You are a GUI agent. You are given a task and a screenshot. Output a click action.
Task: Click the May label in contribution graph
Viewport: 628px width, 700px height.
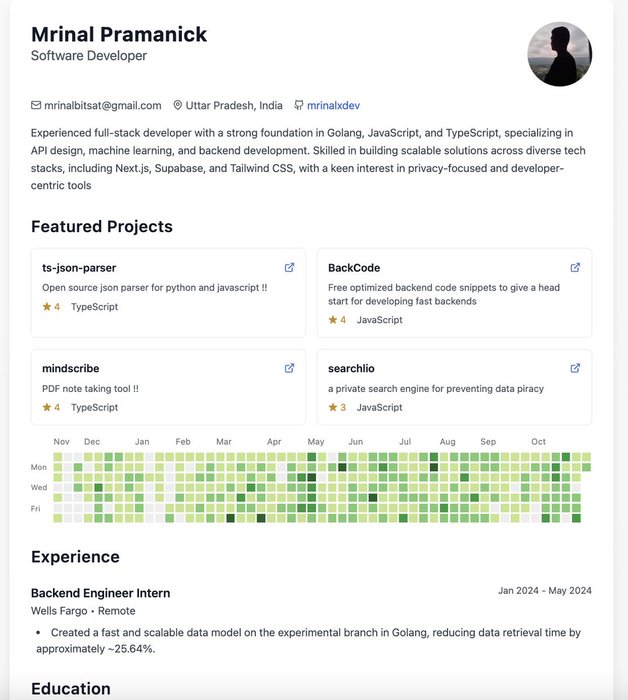coord(316,442)
